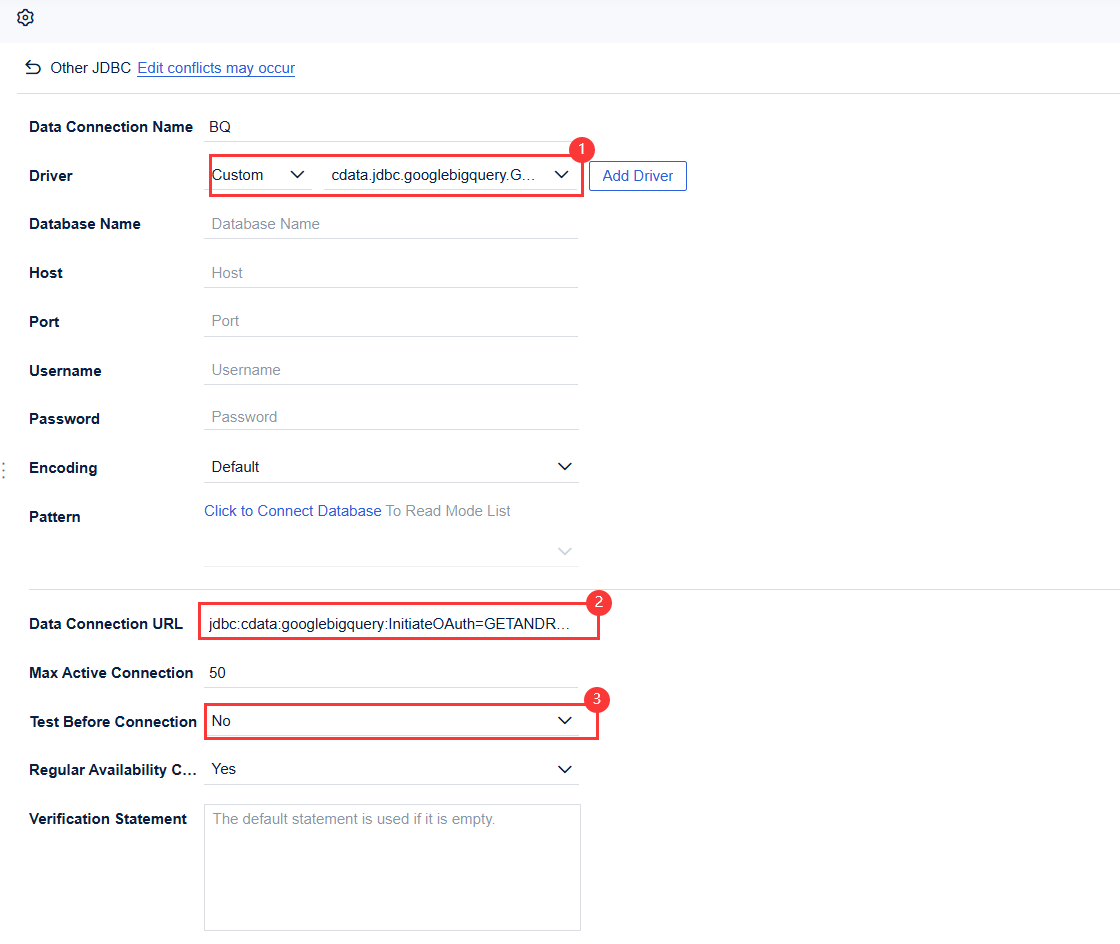
Task: Click the Data Connection Name field with BQ
Action: (391, 126)
